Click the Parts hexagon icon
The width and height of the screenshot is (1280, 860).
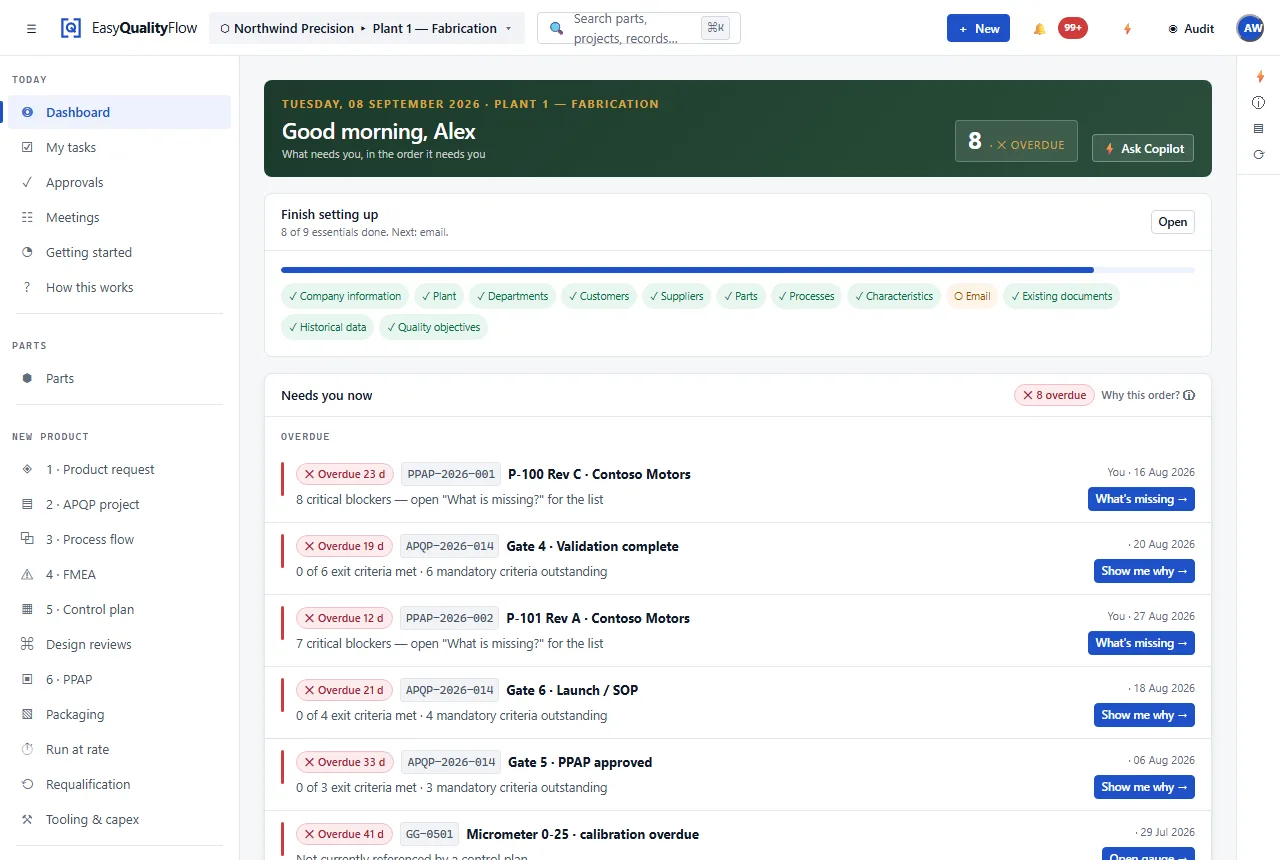coord(27,379)
